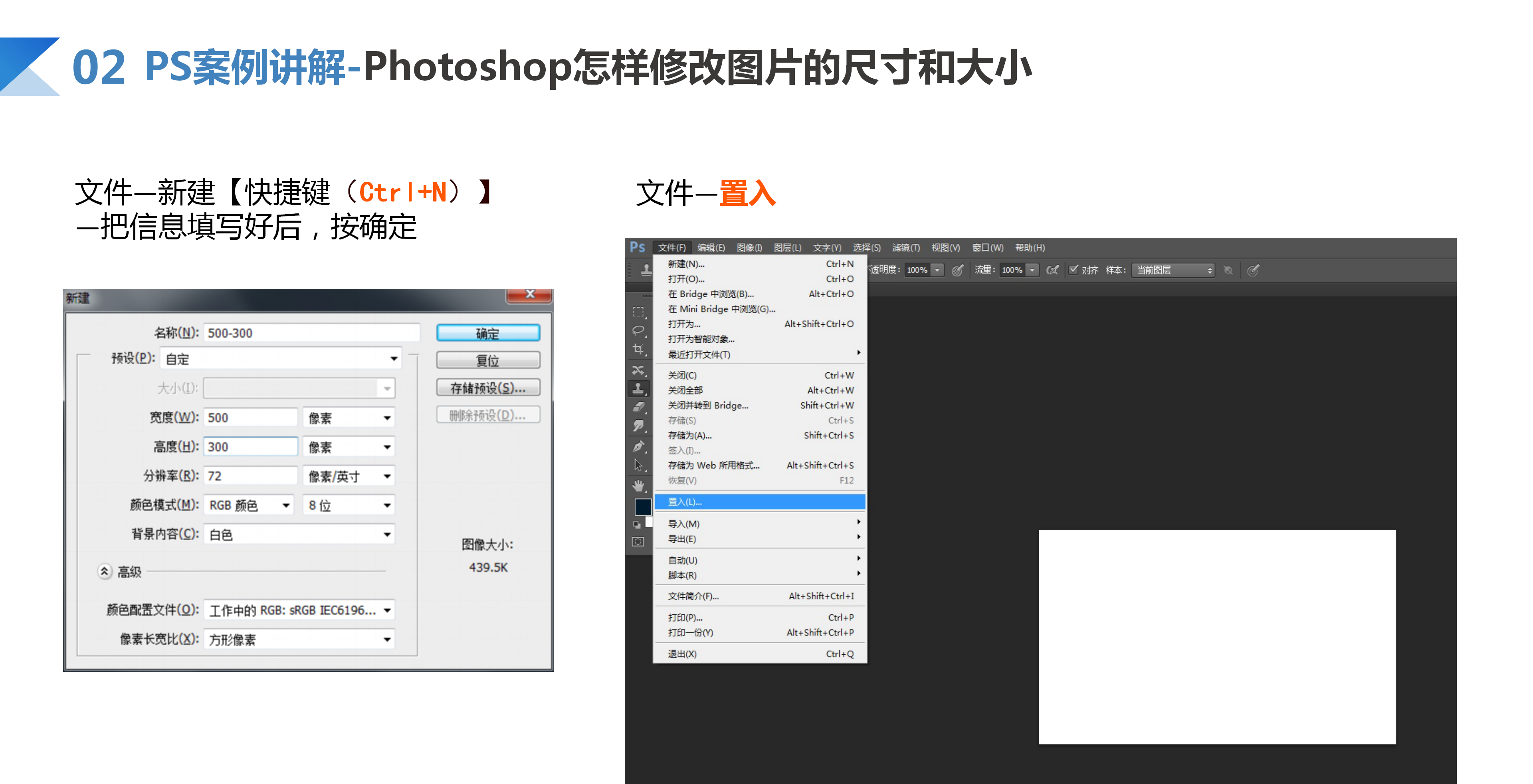
Task: Toggle Quick Mask mode icon
Action: (638, 542)
